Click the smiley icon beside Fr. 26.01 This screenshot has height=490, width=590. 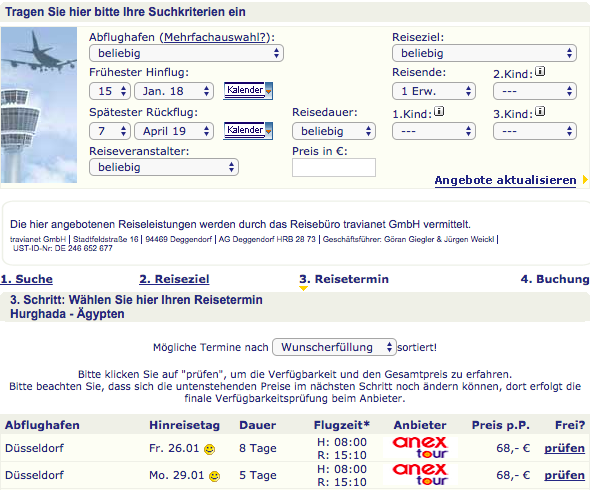click(x=209, y=449)
